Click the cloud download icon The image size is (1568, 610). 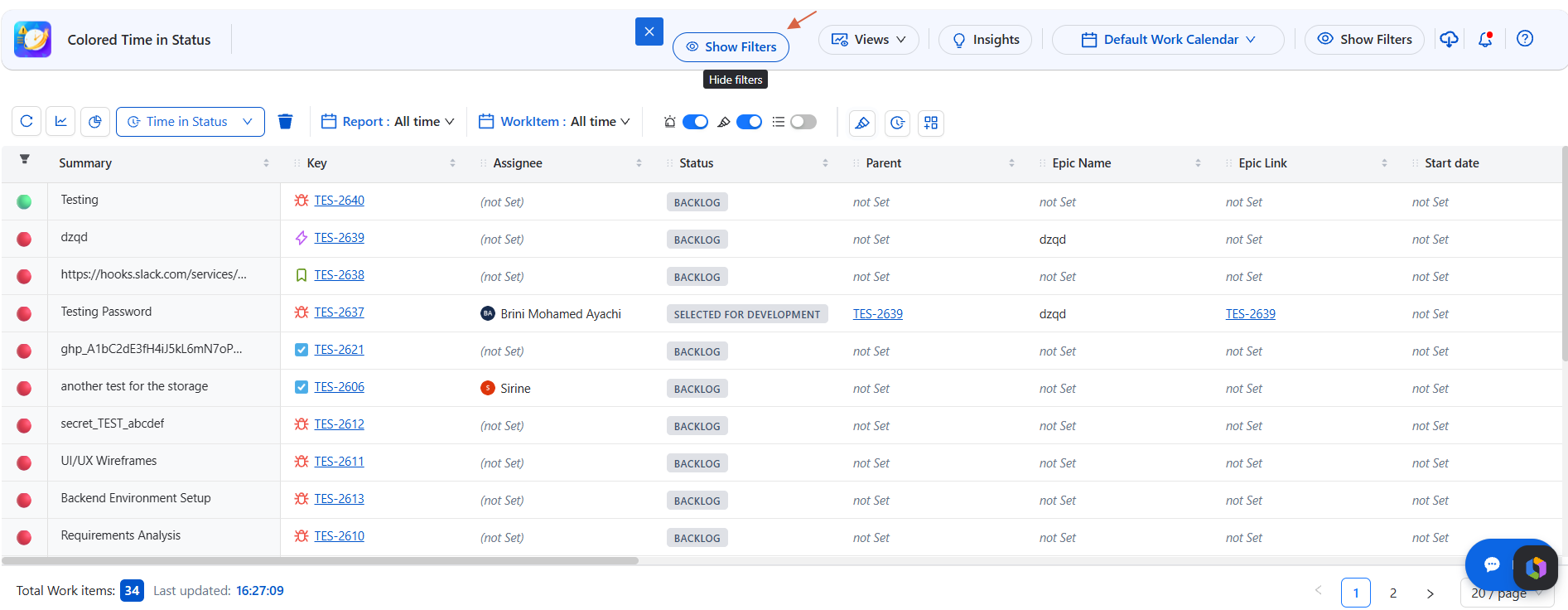(1449, 39)
